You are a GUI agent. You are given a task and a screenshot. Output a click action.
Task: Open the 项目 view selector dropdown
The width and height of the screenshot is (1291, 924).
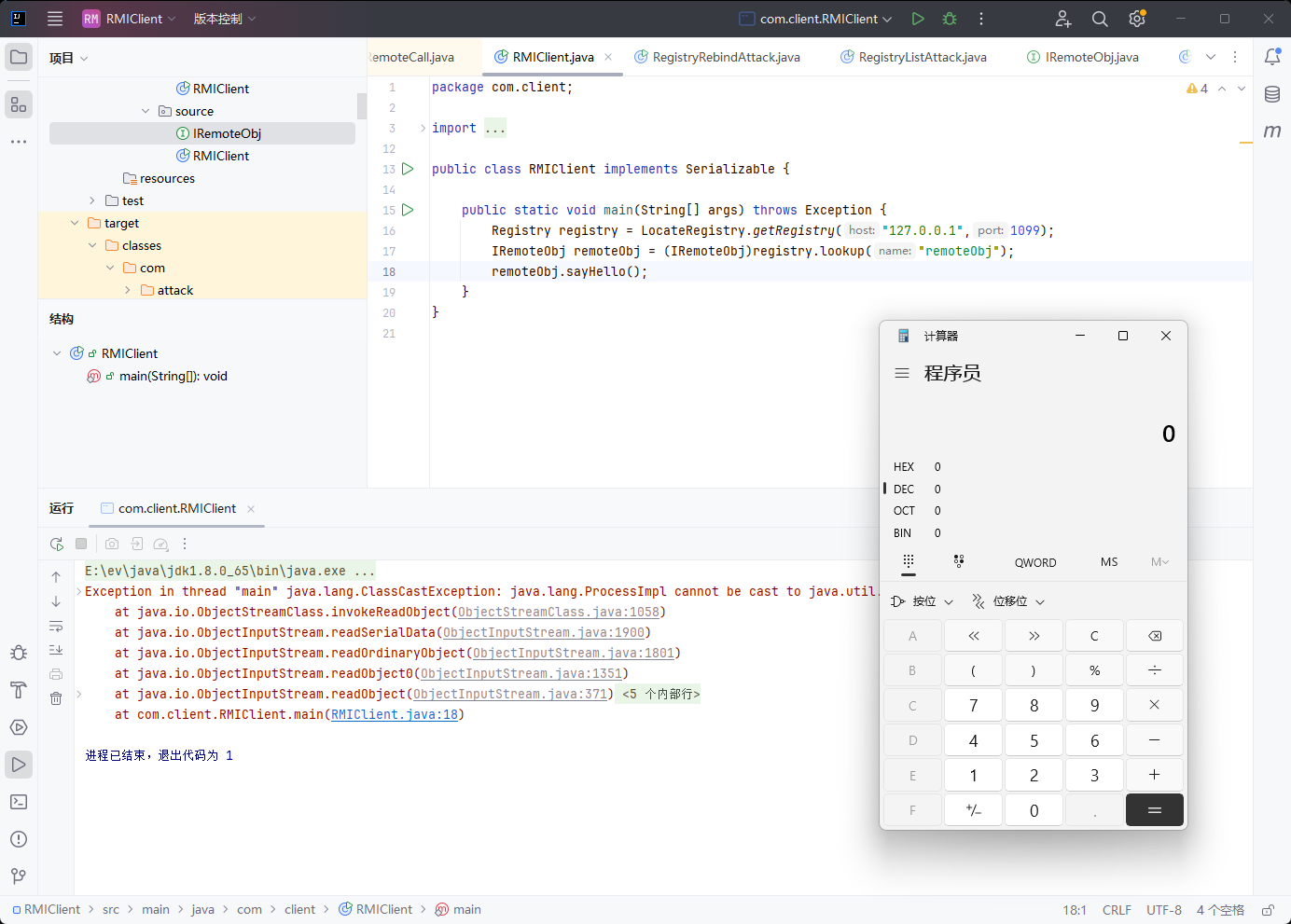click(x=69, y=58)
